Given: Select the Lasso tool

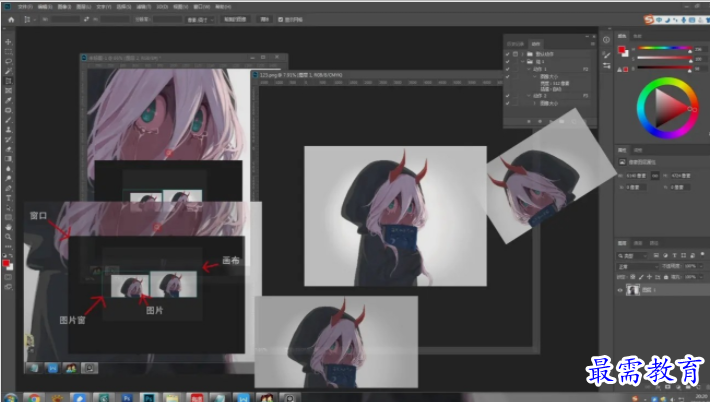Looking at the screenshot, I should tap(8, 61).
